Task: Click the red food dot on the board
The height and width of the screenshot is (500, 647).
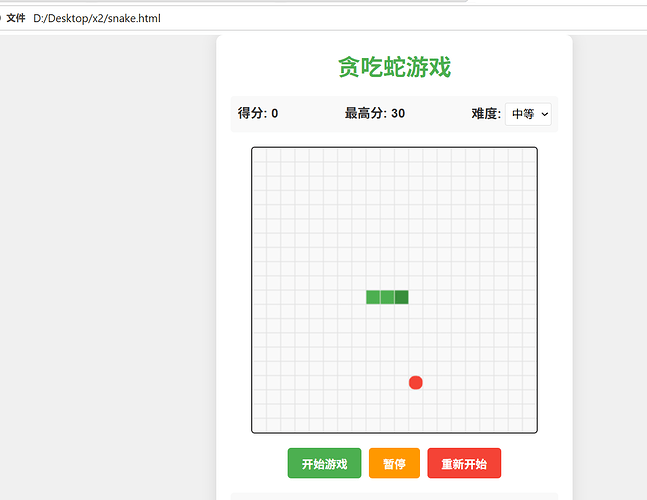Action: 416,383
